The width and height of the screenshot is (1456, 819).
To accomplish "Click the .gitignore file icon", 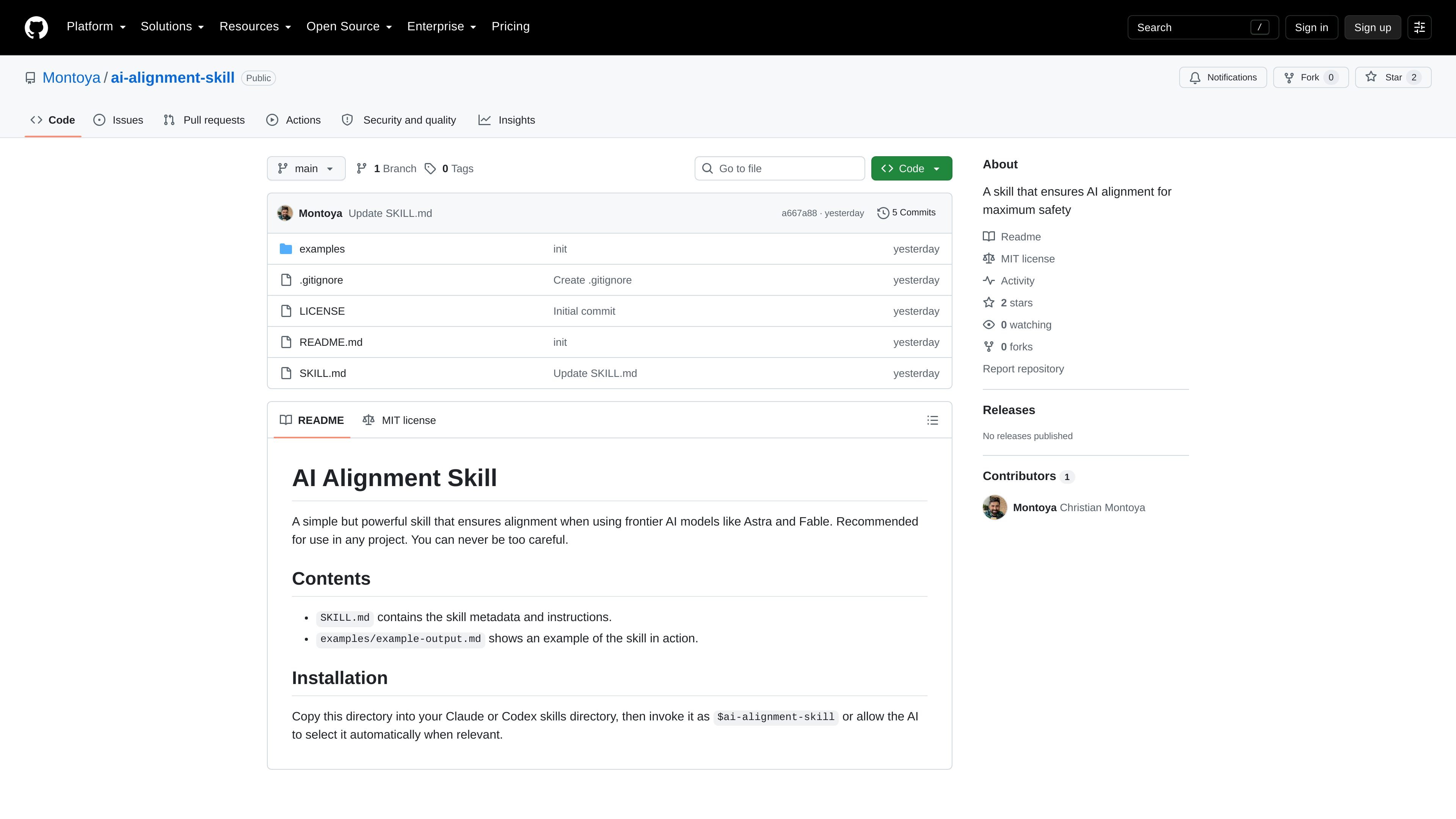I will pyautogui.click(x=286, y=280).
